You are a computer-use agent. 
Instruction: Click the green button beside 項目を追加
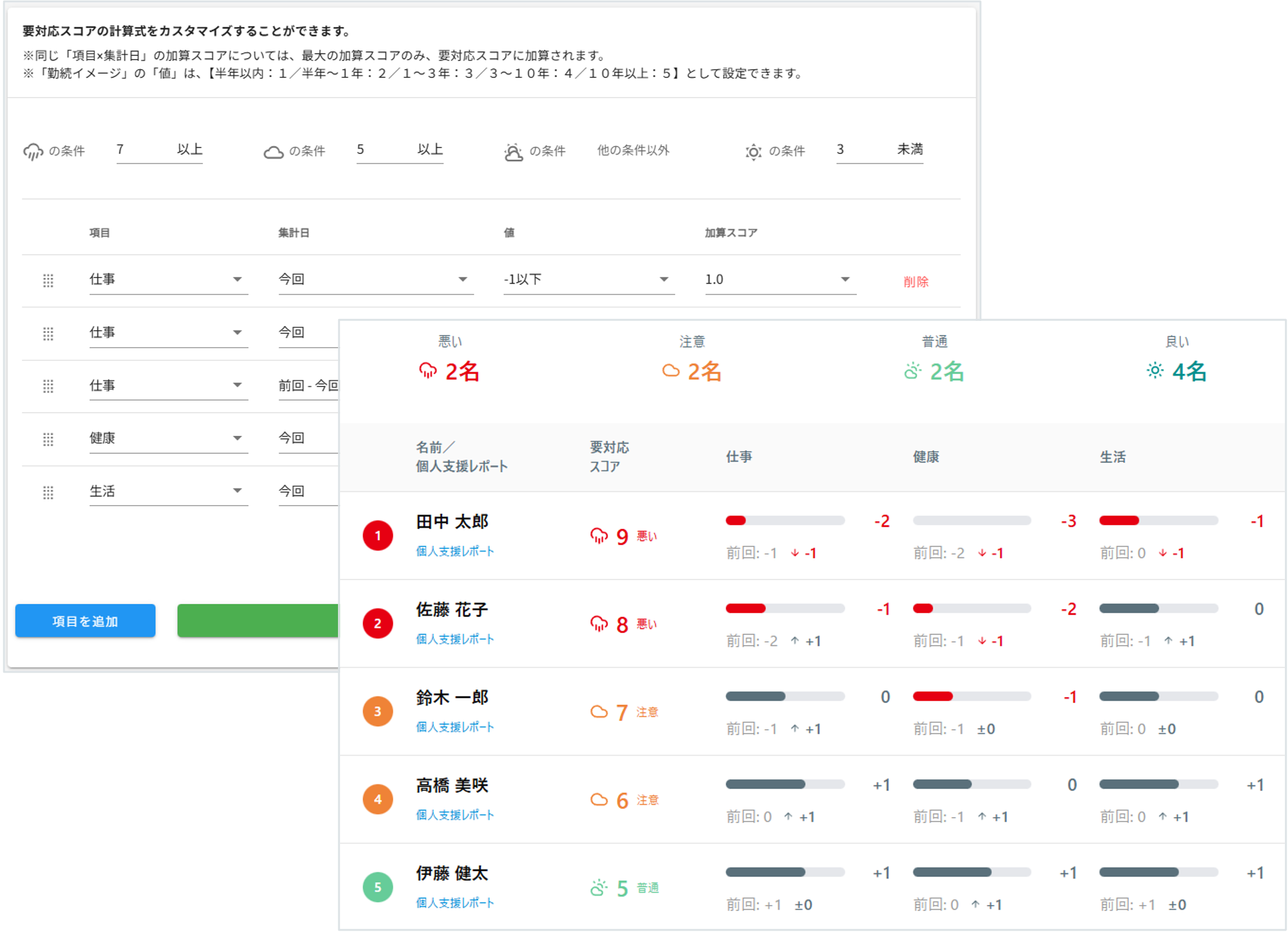pyautogui.click(x=258, y=621)
